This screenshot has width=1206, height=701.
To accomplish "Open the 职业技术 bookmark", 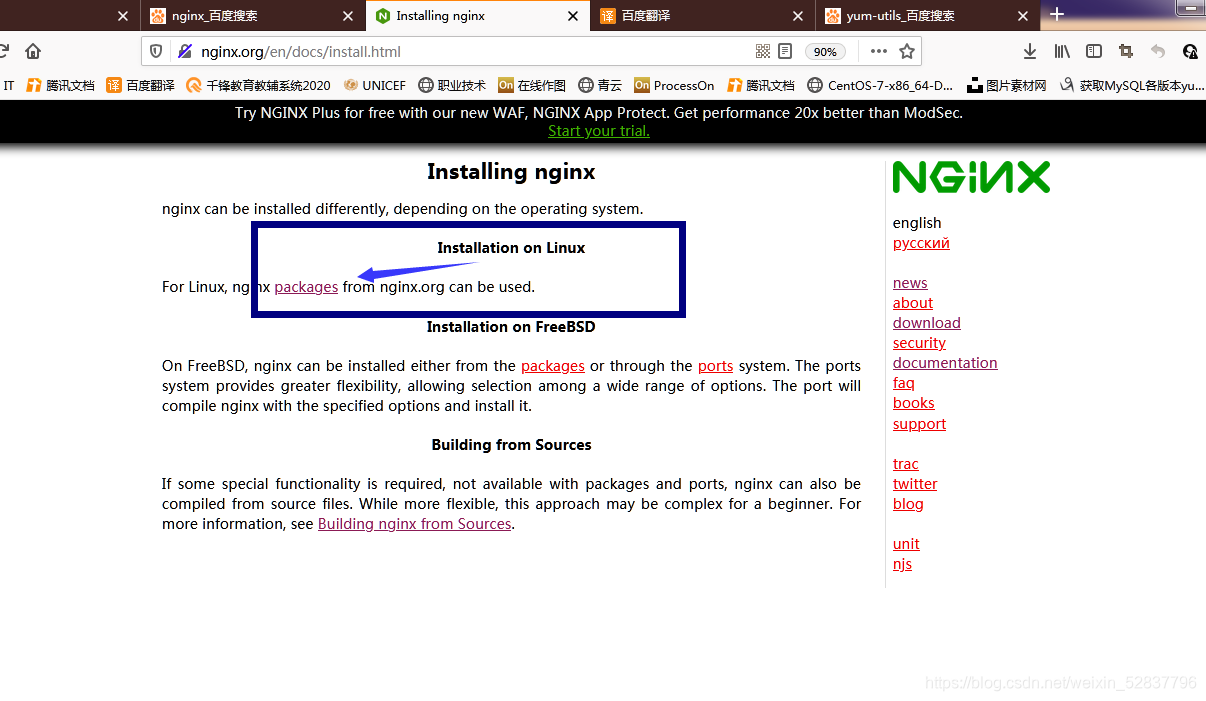I will [x=452, y=86].
